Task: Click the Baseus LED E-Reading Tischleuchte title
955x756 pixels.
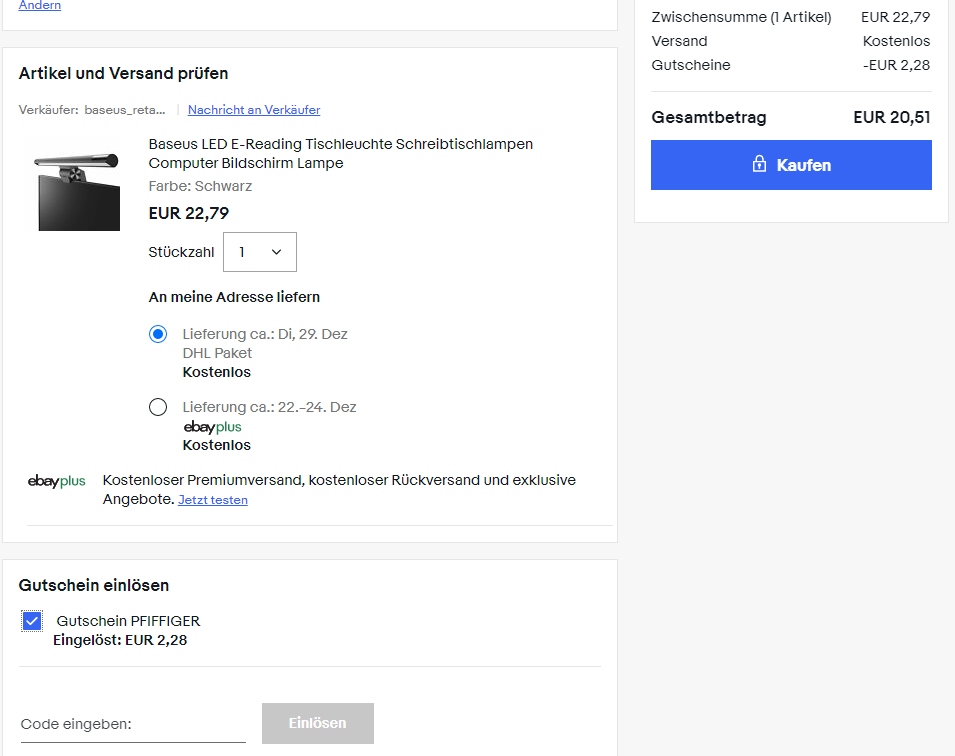Action: click(340, 154)
